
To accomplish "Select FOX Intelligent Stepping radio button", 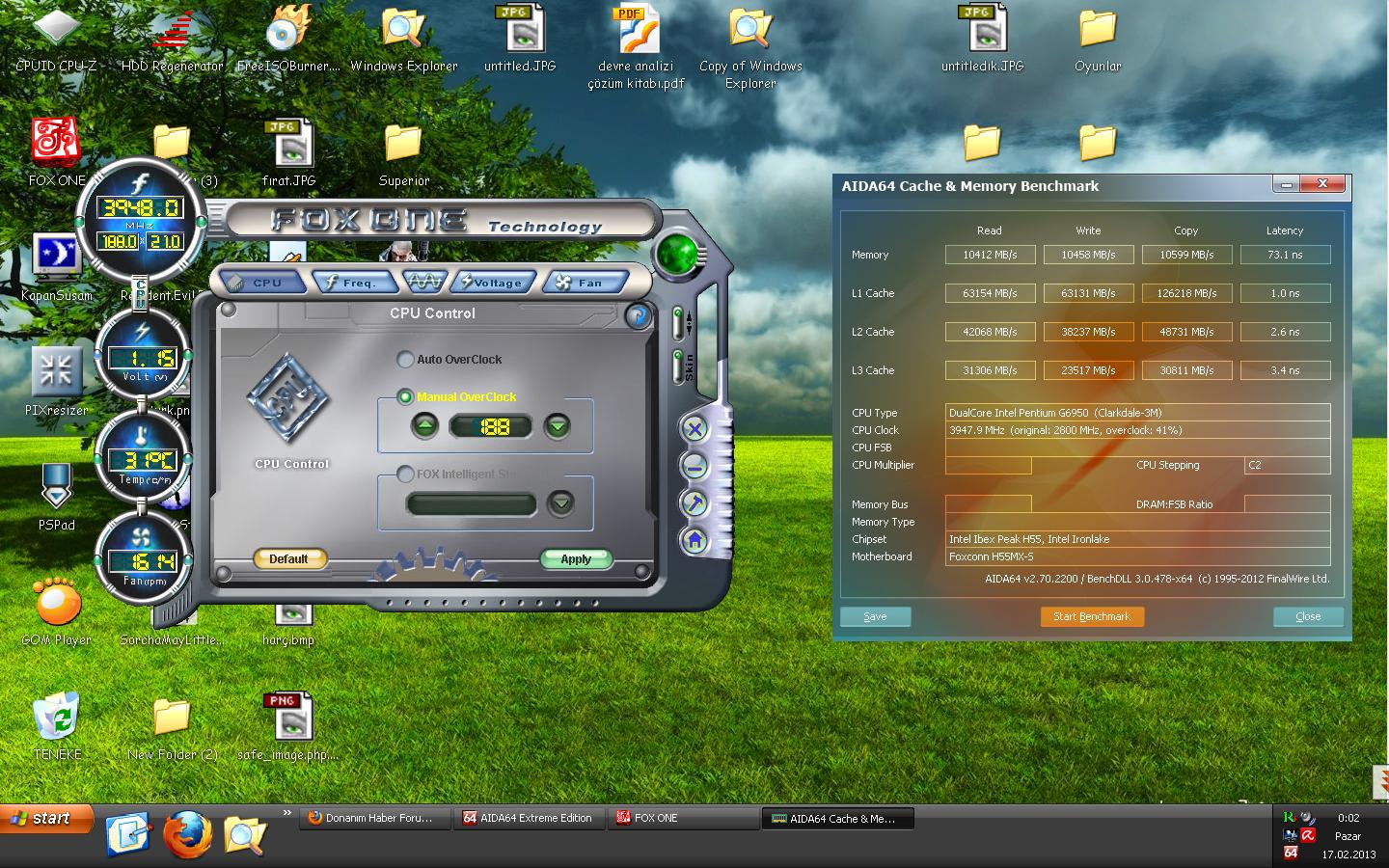I will coord(405,474).
